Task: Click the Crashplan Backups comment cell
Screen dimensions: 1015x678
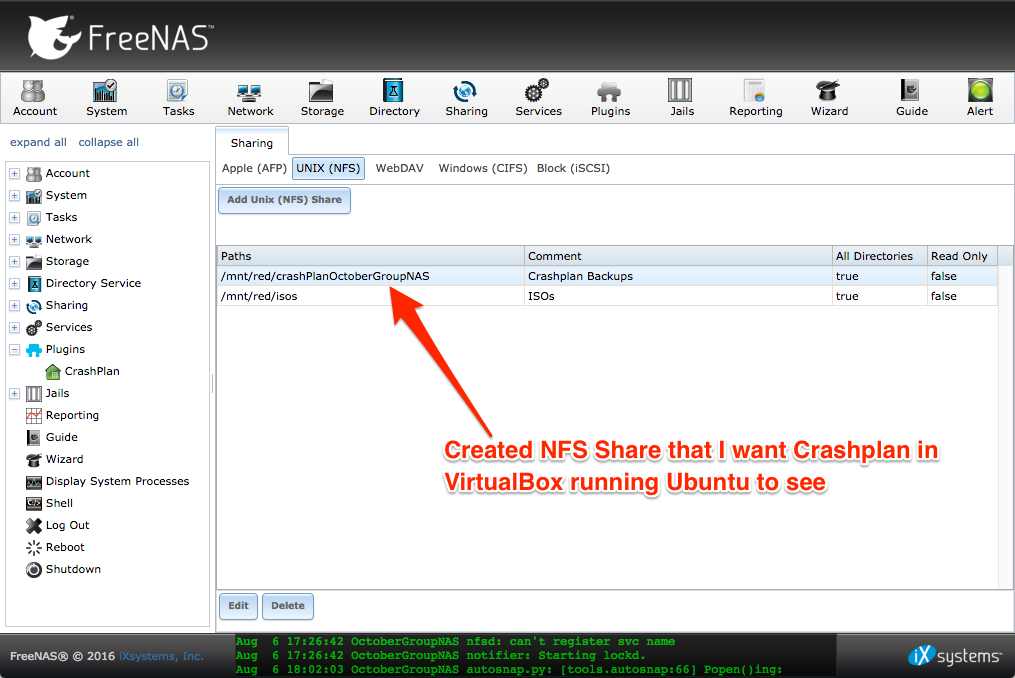Action: [678, 276]
